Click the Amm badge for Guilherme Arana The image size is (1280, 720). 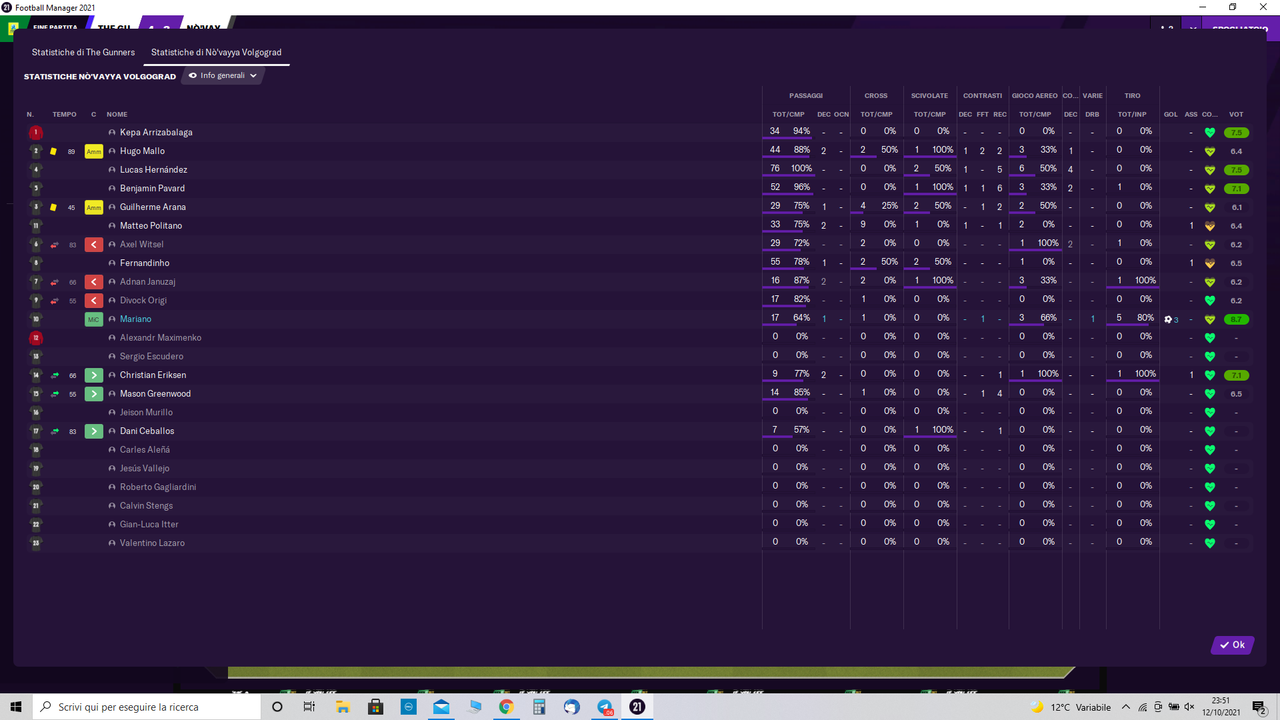(94, 207)
